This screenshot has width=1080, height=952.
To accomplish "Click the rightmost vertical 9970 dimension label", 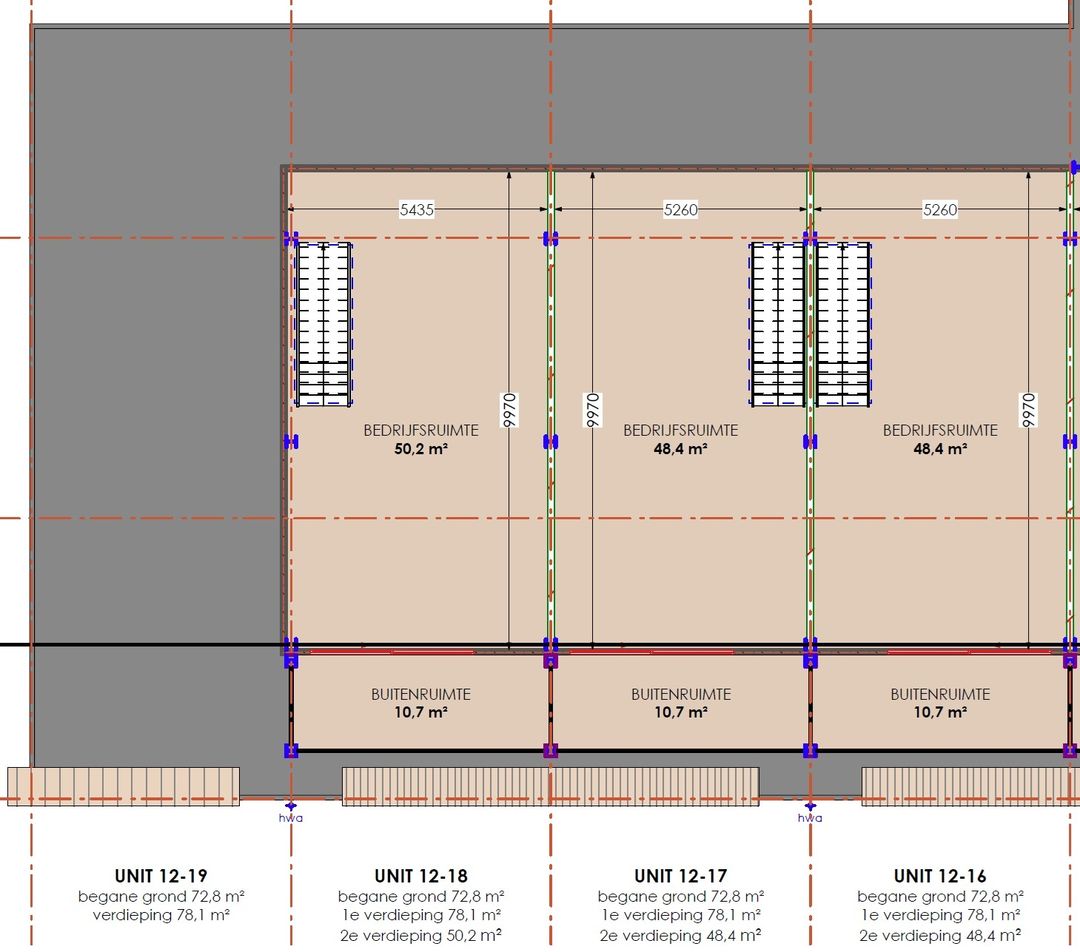I will click(x=1029, y=410).
